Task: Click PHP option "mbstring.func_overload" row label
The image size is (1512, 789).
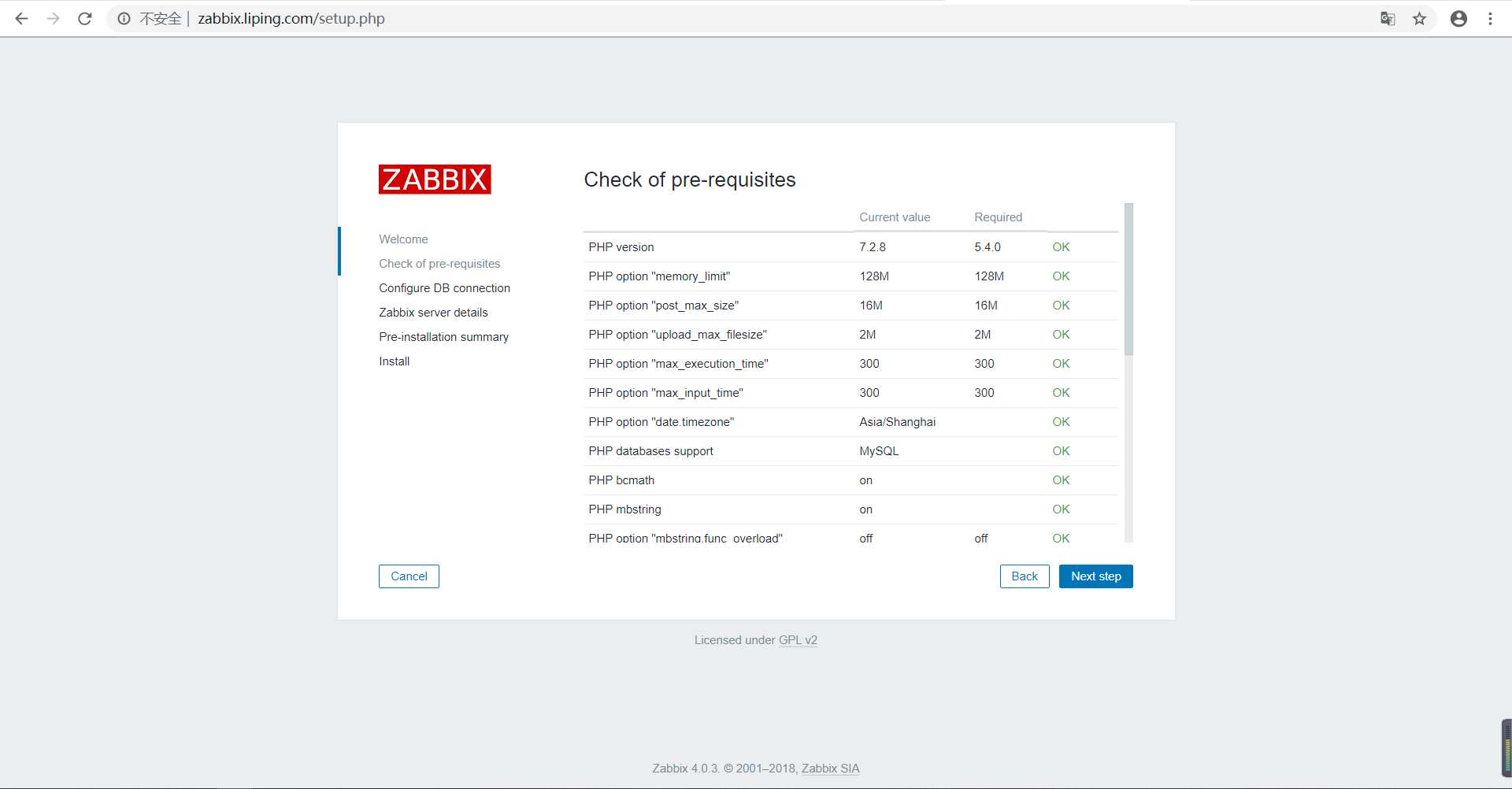Action: click(x=685, y=539)
